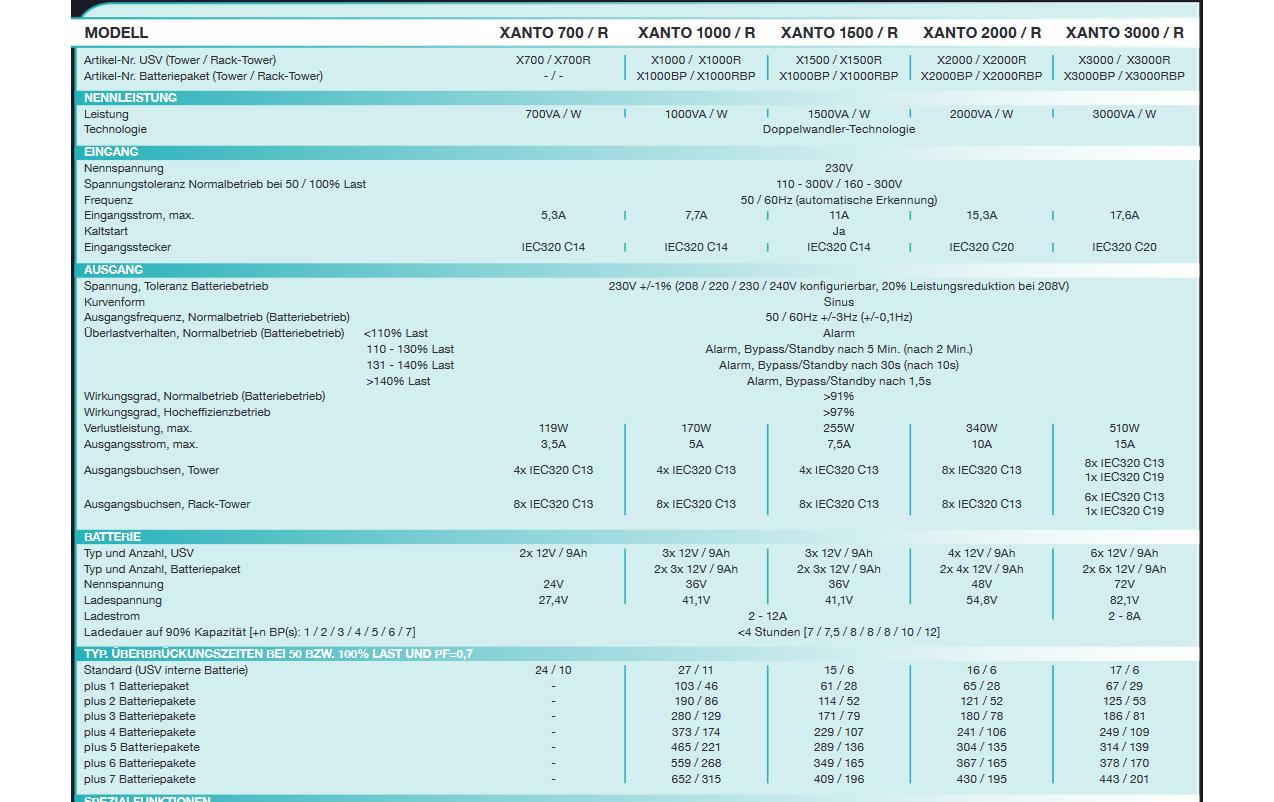
Task: Click the Eingangsstecker row label
Action: point(127,247)
